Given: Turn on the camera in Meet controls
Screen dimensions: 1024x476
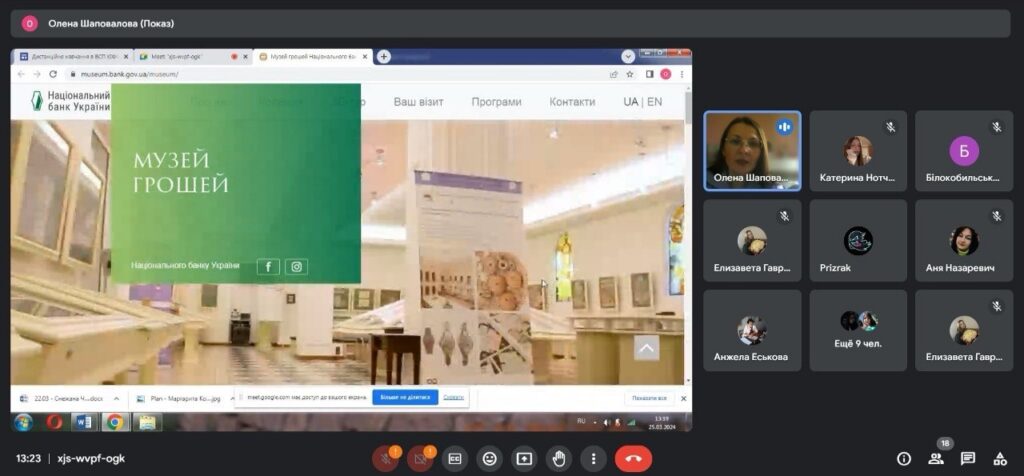Looking at the screenshot, I should tap(421, 458).
